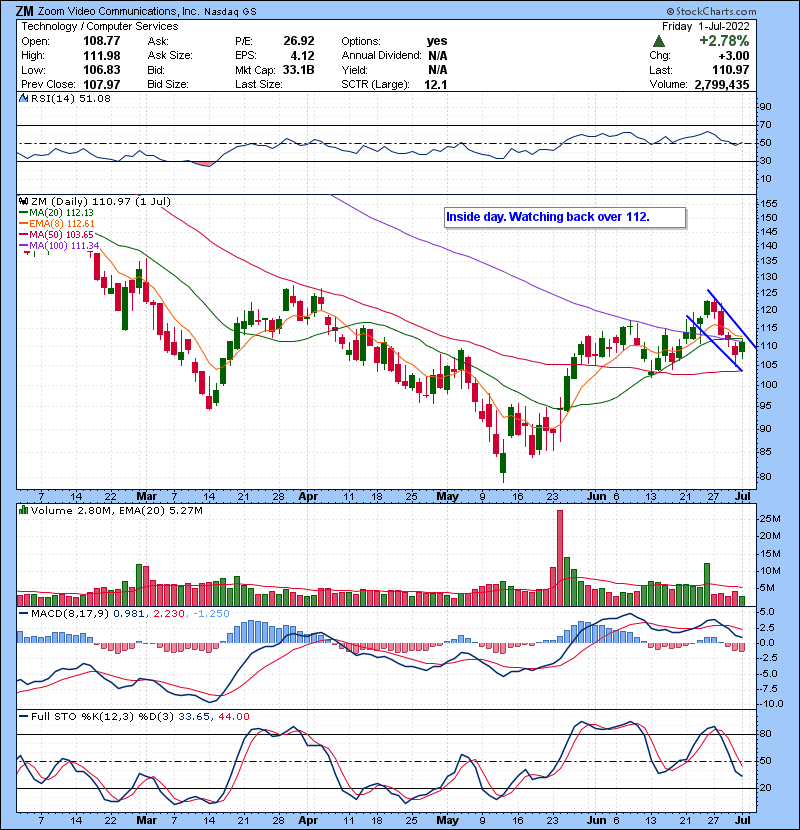Screen dimensions: 800x830
Task: Click the 155 label on the price axis
Action: tap(769, 204)
